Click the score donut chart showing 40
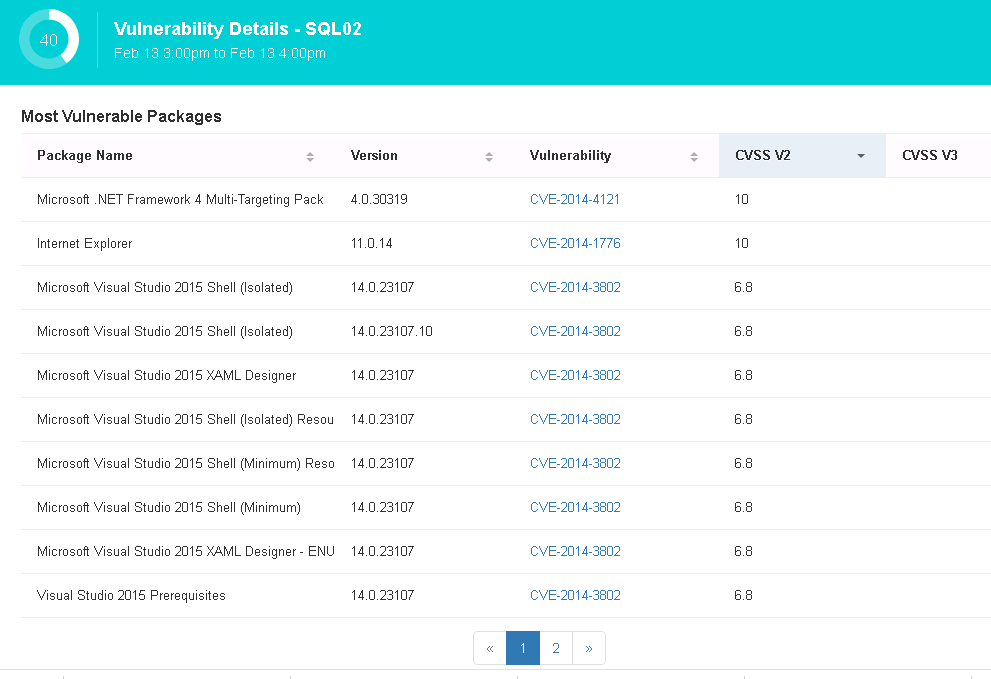Image resolution: width=991 pixels, height=679 pixels. pos(48,40)
